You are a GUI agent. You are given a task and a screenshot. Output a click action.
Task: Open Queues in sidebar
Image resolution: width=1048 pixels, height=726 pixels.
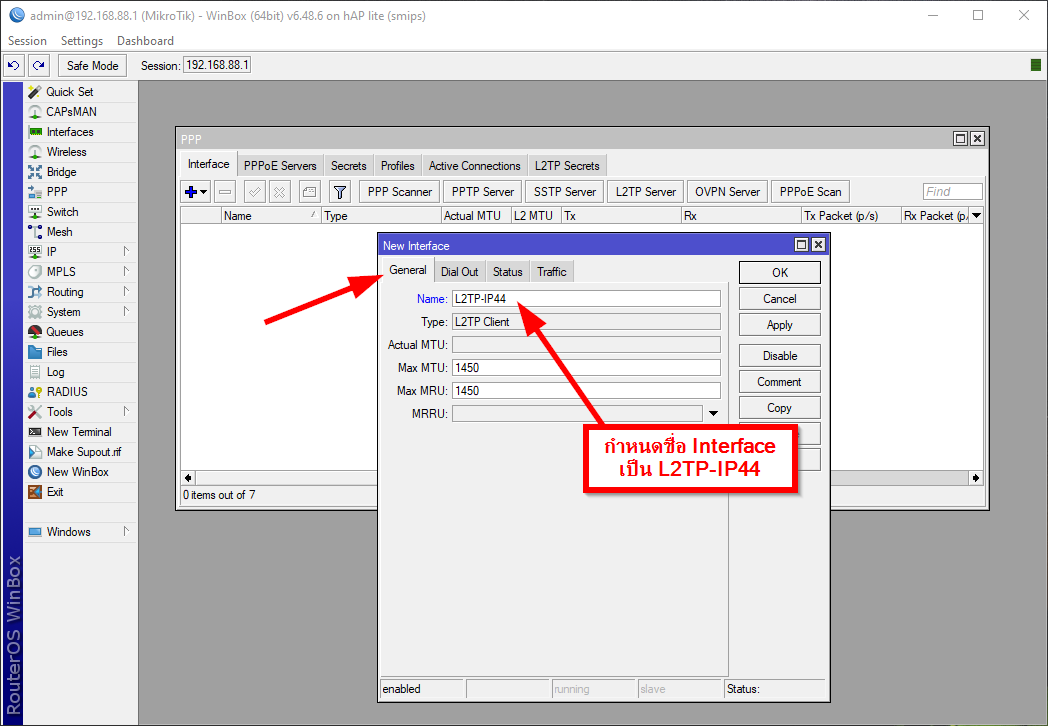(x=65, y=332)
